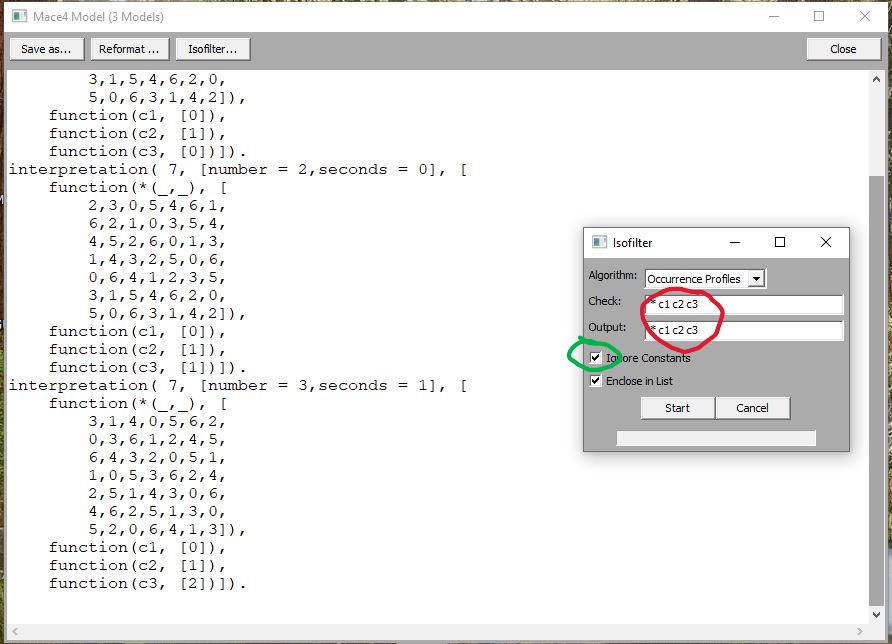Click the vertical scrollbar up arrow
Screen dimensions: 892x644
coord(876,80)
